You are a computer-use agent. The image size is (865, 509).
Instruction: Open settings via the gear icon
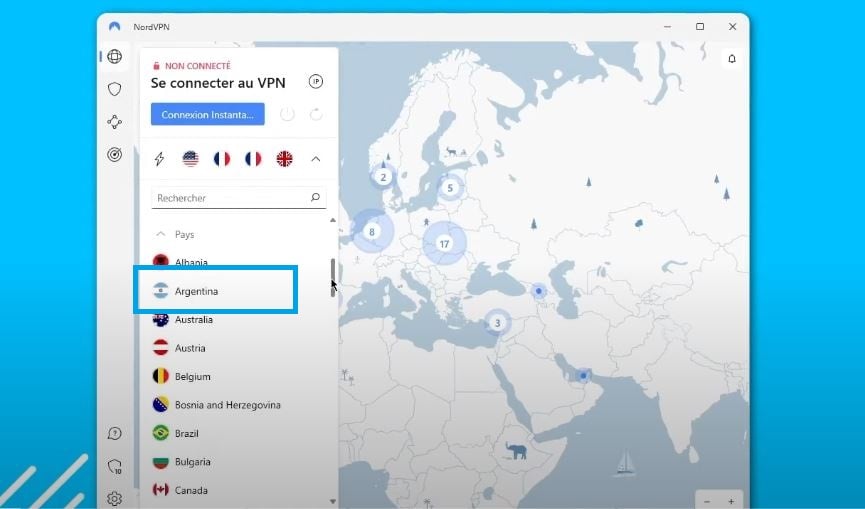114,498
